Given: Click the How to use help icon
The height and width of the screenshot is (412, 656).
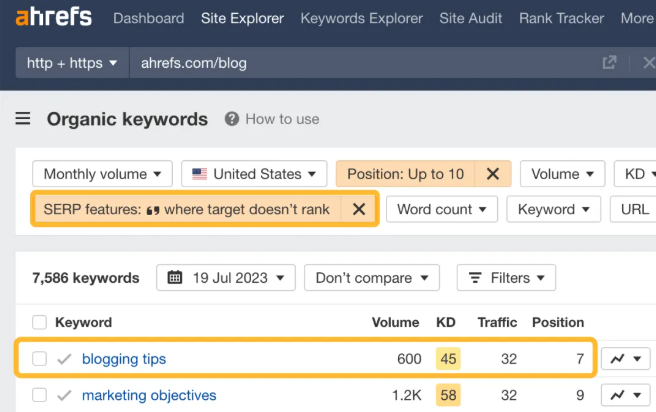Looking at the screenshot, I should pos(232,119).
